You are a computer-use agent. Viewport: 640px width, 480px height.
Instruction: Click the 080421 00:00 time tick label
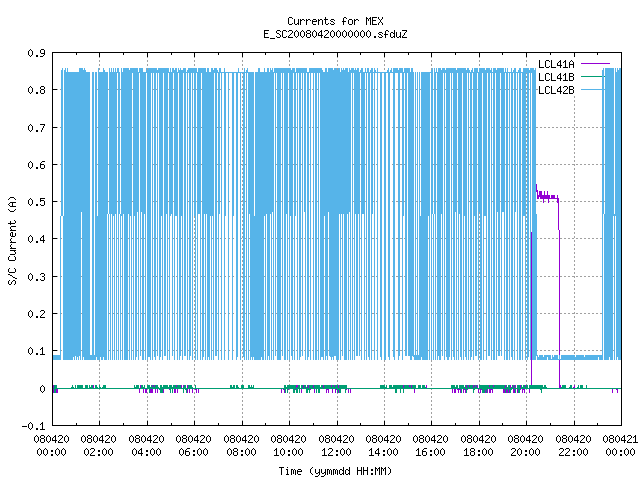(620, 446)
